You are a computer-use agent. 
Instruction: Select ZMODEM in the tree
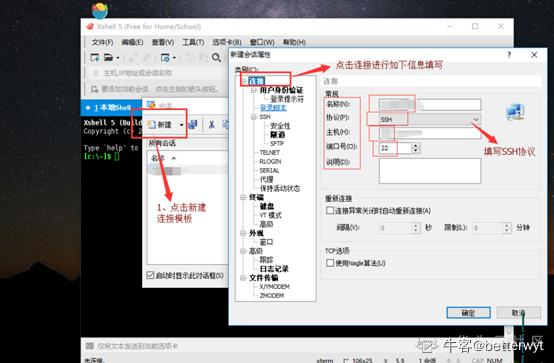tap(272, 295)
